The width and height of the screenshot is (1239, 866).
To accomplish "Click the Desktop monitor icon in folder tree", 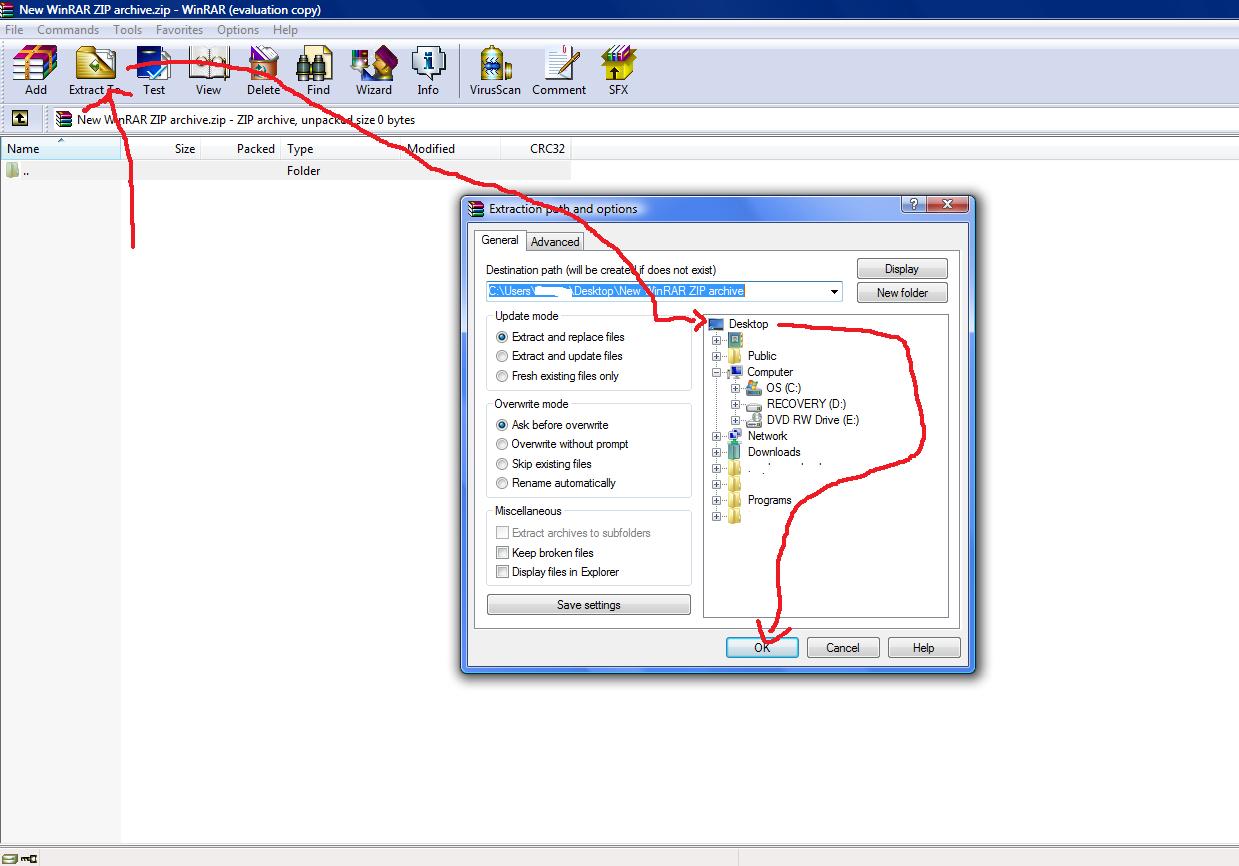I will click(716, 324).
